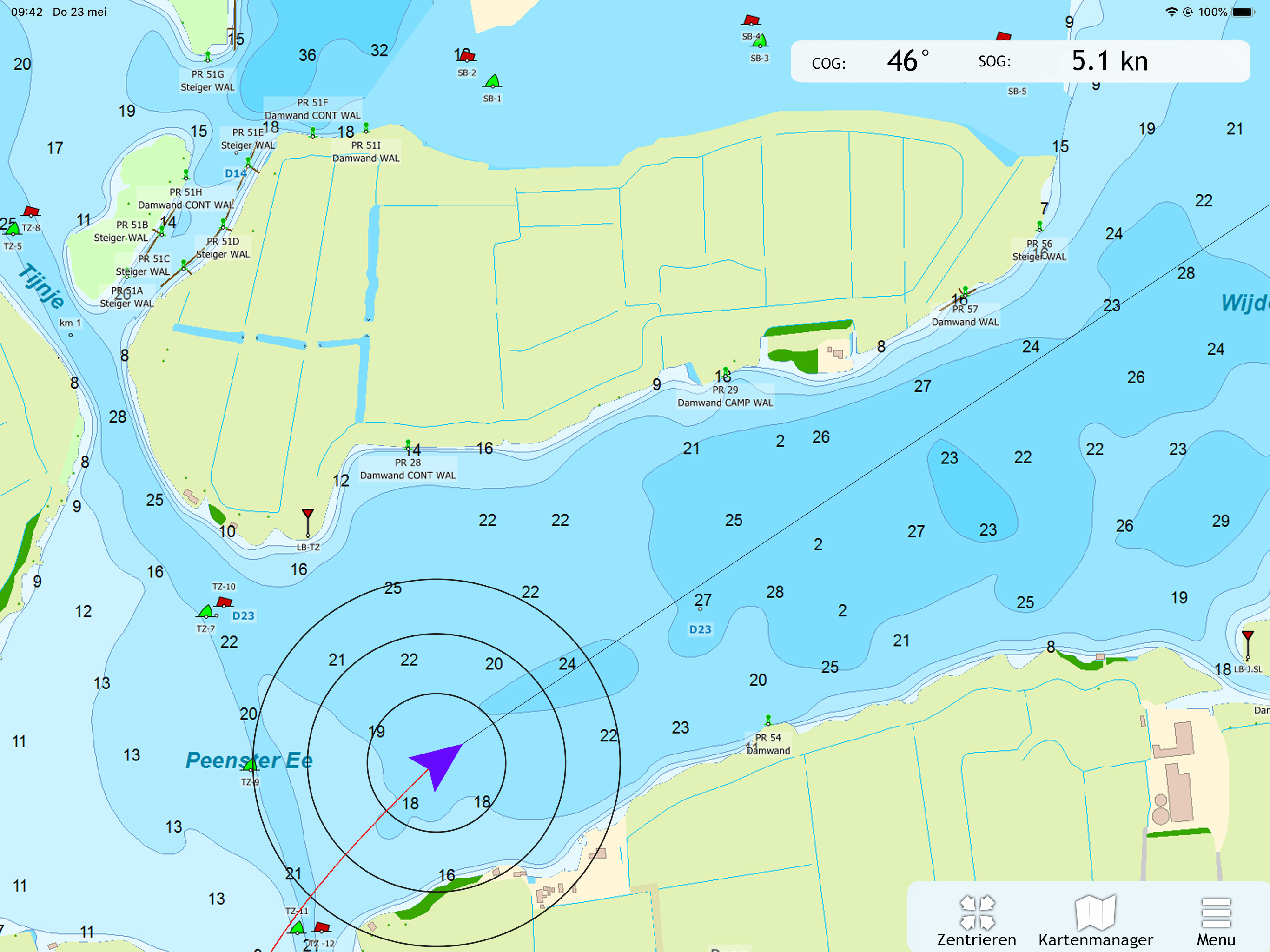
Task: Select the red TZ-10 buoy
Action: tap(224, 602)
